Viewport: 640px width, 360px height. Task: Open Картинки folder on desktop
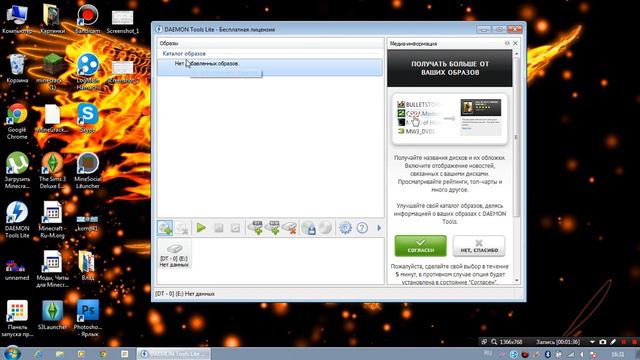(52, 19)
